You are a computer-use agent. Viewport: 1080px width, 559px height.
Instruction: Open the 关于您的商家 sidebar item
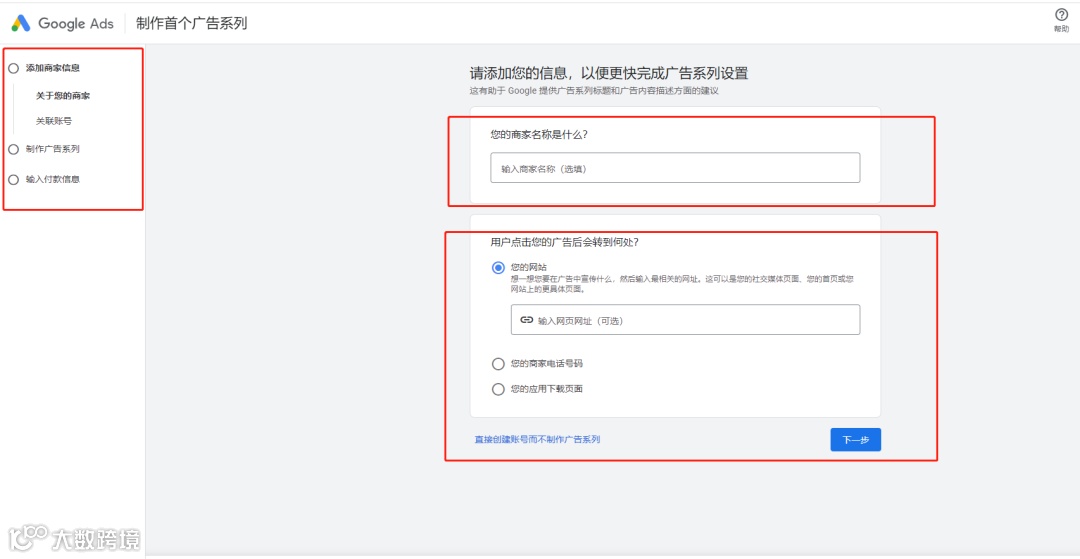point(63,96)
